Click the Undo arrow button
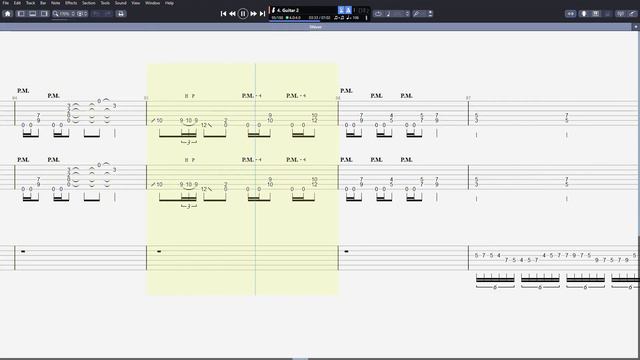640x360 pixels. point(96,13)
